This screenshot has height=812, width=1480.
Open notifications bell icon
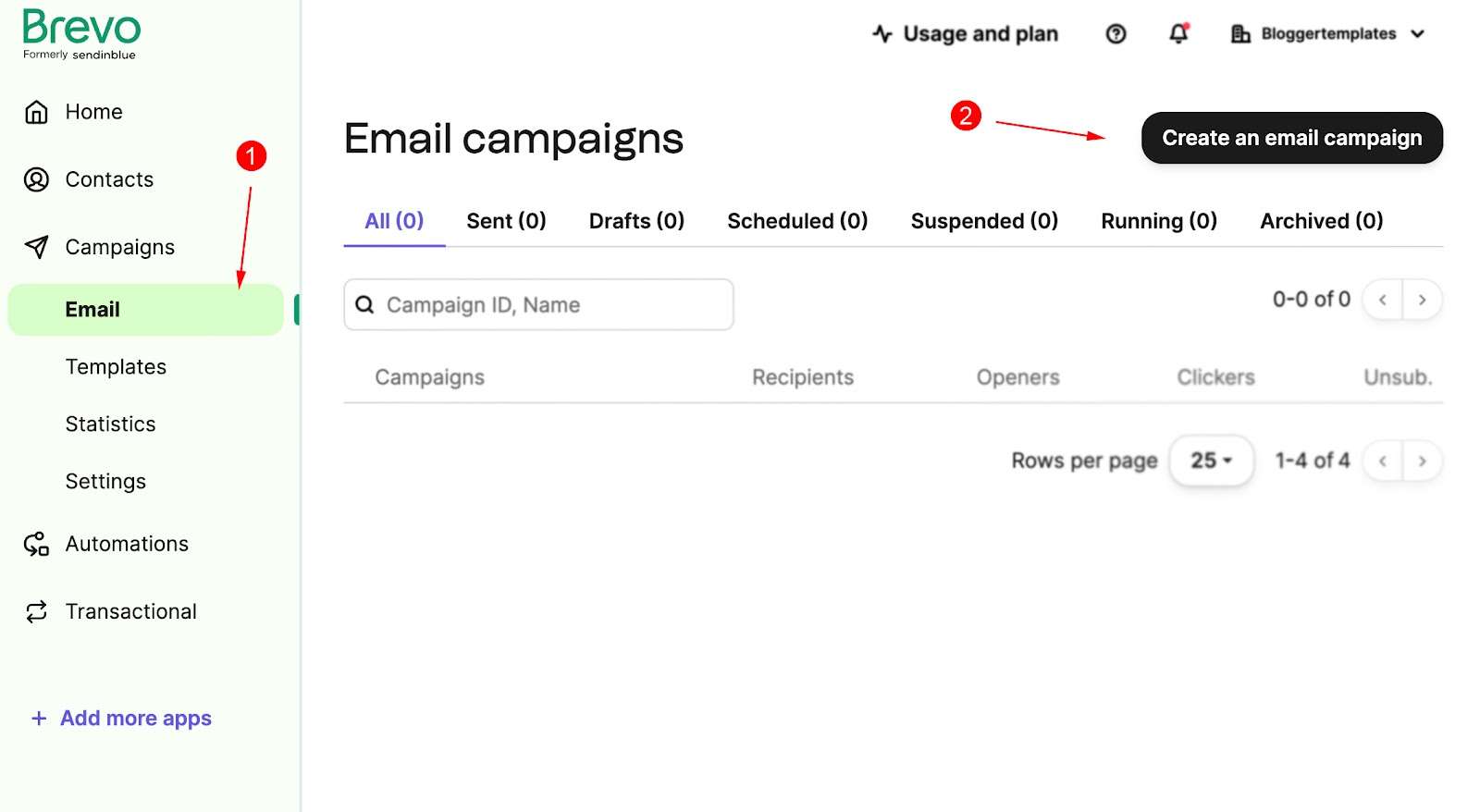[x=1178, y=33]
